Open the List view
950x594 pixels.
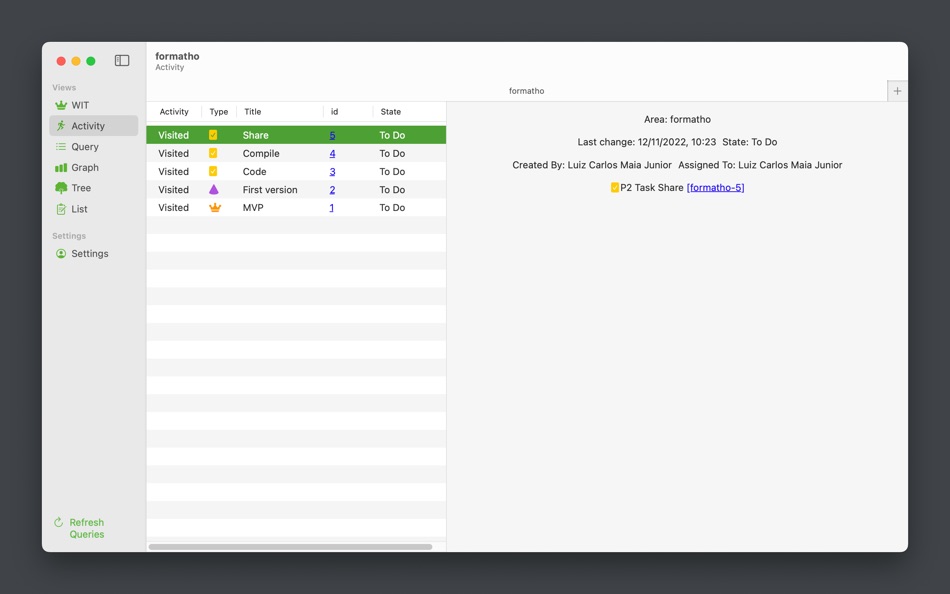pos(93,209)
